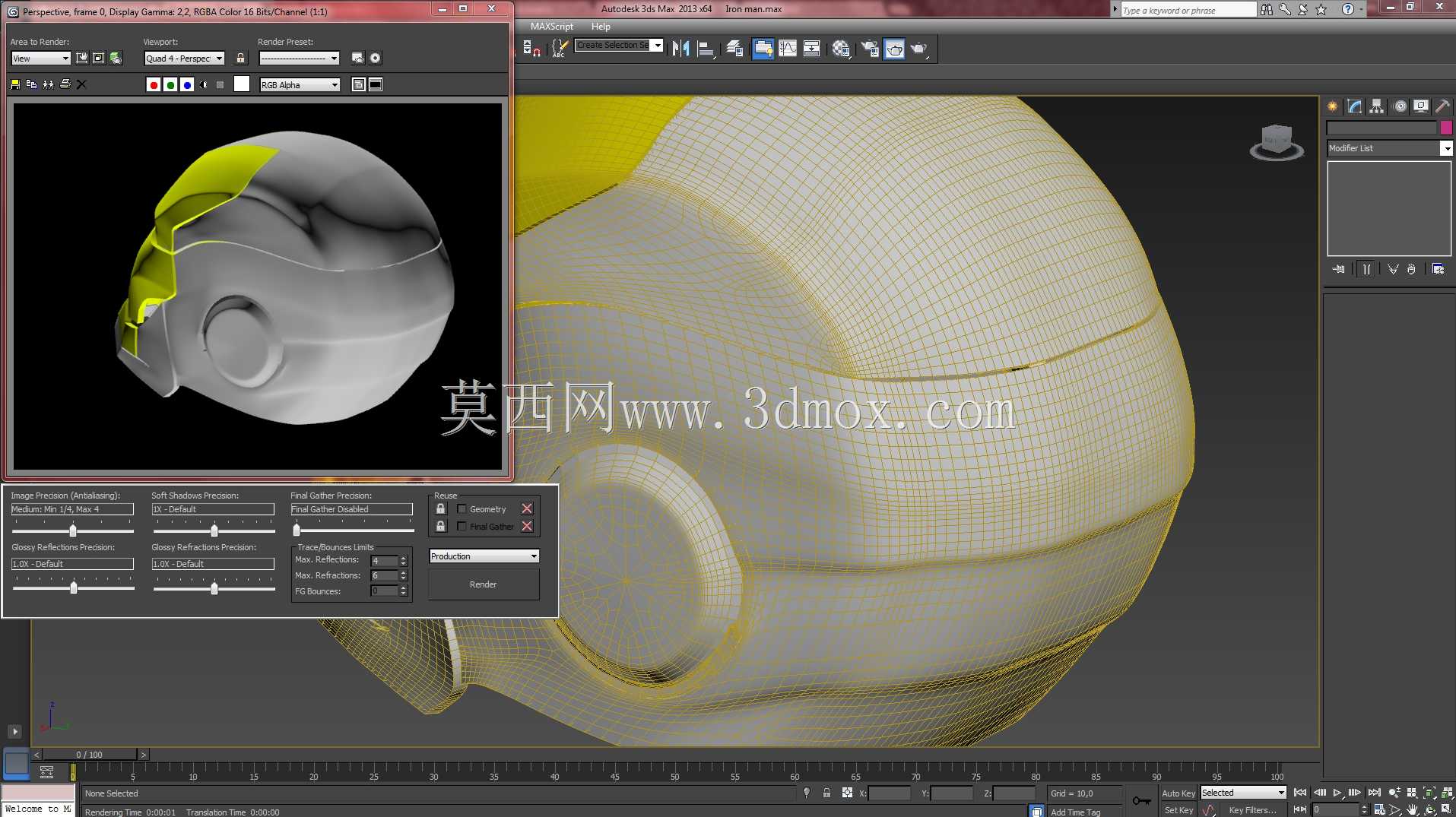Switch to the Utilities command panel

(x=1442, y=106)
